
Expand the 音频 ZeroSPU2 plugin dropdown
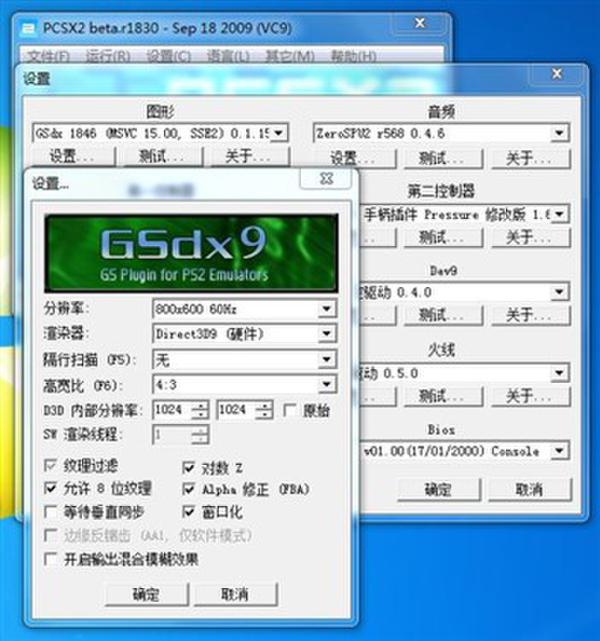[559, 133]
